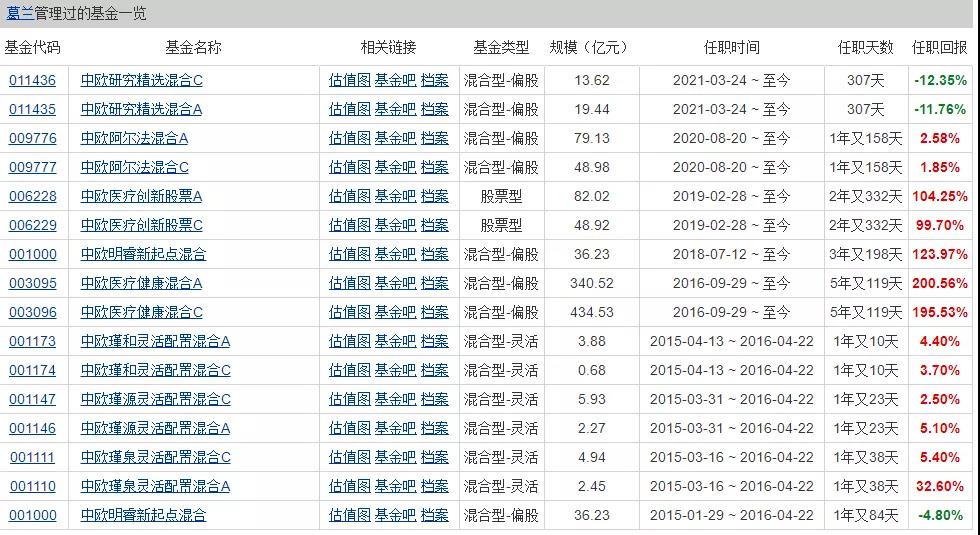
Task: Open 档案 for 中欧瑾和灵活配置混合A
Action: pyautogui.click(x=434, y=341)
